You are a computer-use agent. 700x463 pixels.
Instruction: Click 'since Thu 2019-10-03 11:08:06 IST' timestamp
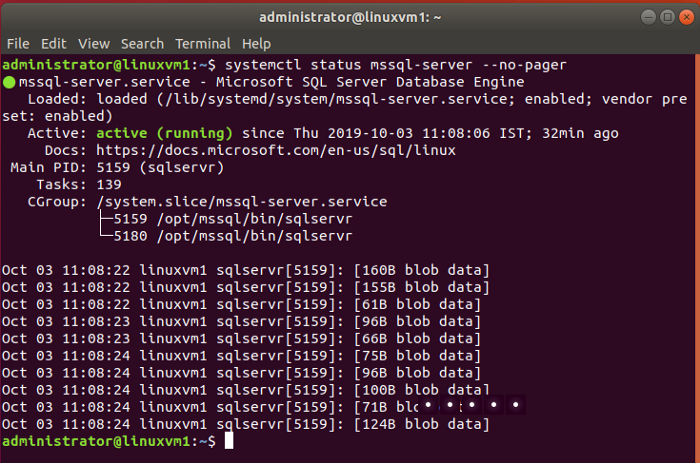tap(385, 133)
